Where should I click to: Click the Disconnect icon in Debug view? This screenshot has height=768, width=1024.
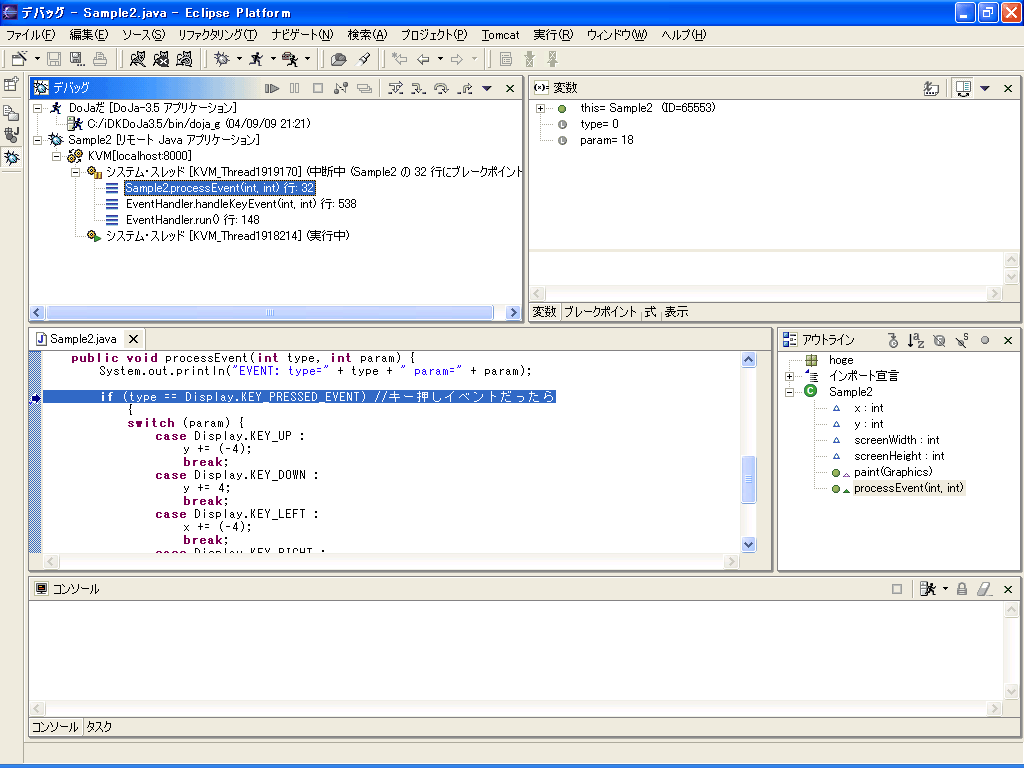point(340,88)
